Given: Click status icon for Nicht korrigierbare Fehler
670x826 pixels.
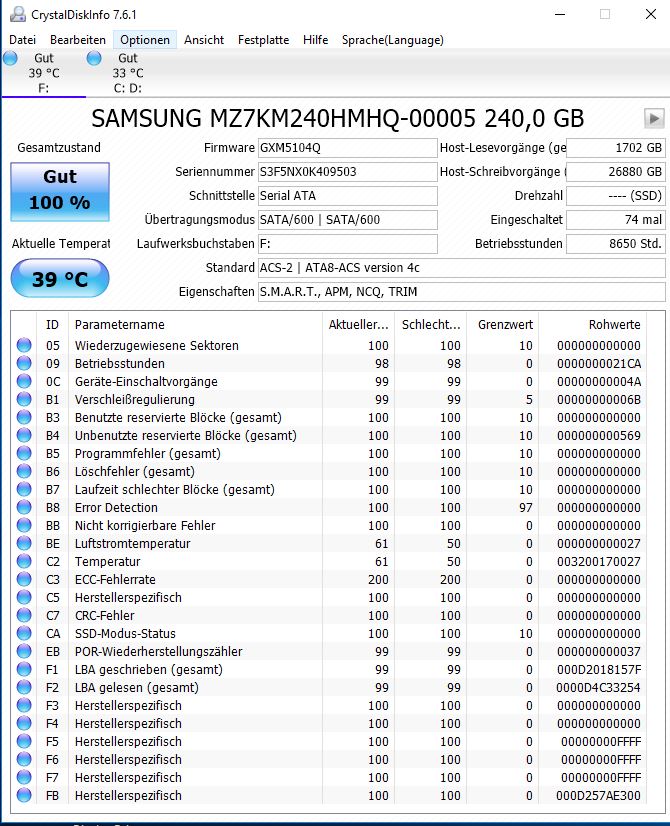Looking at the screenshot, I should pyautogui.click(x=24, y=525).
